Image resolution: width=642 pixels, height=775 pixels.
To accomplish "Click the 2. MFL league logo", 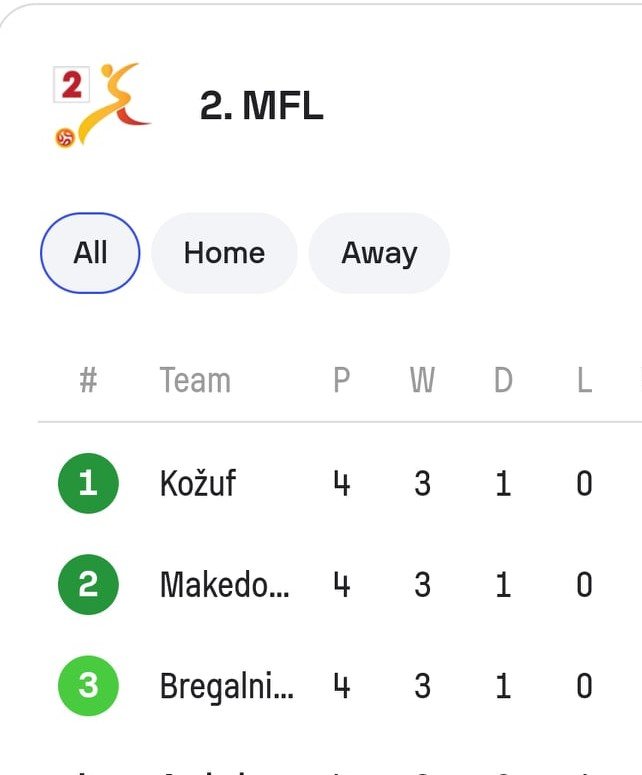I will point(102,105).
